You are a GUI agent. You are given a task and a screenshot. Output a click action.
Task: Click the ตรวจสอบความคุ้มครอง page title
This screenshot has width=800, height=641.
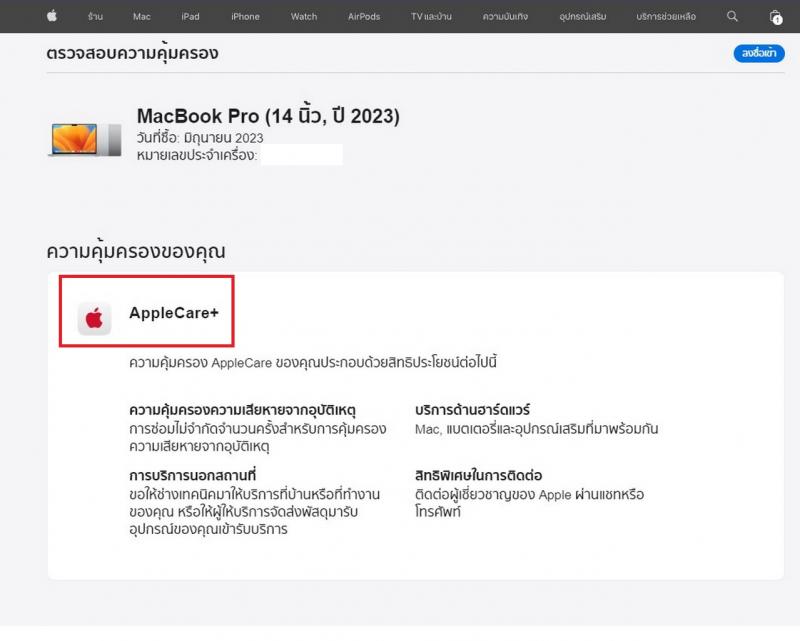pos(132,54)
